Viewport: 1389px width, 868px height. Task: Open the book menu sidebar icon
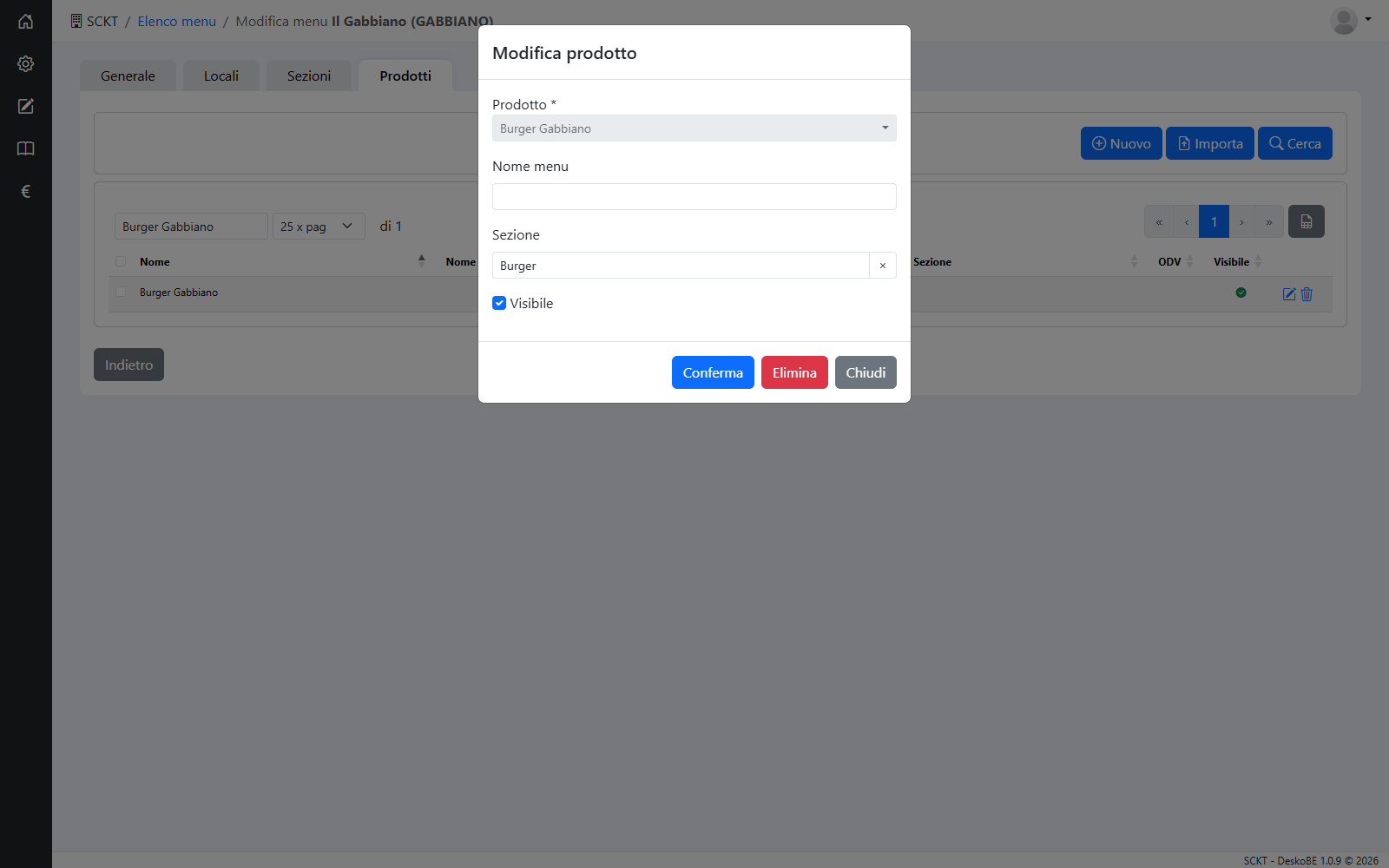[x=26, y=148]
